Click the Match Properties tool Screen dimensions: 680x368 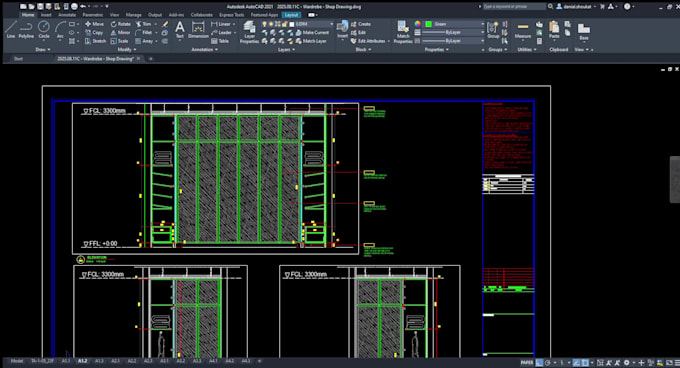point(403,32)
